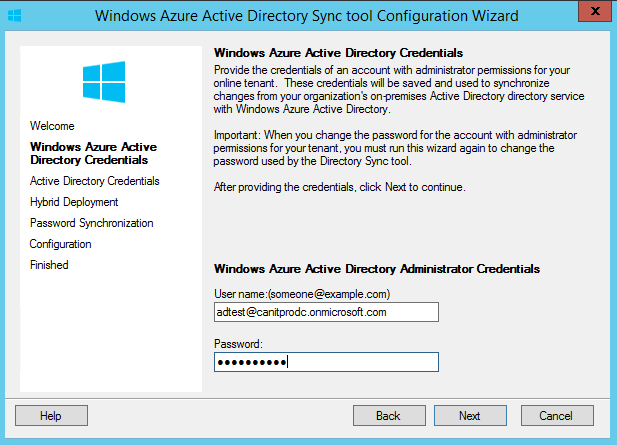Focus the Password input field
Viewport: 617px width, 445px height.
pyautogui.click(x=326, y=362)
